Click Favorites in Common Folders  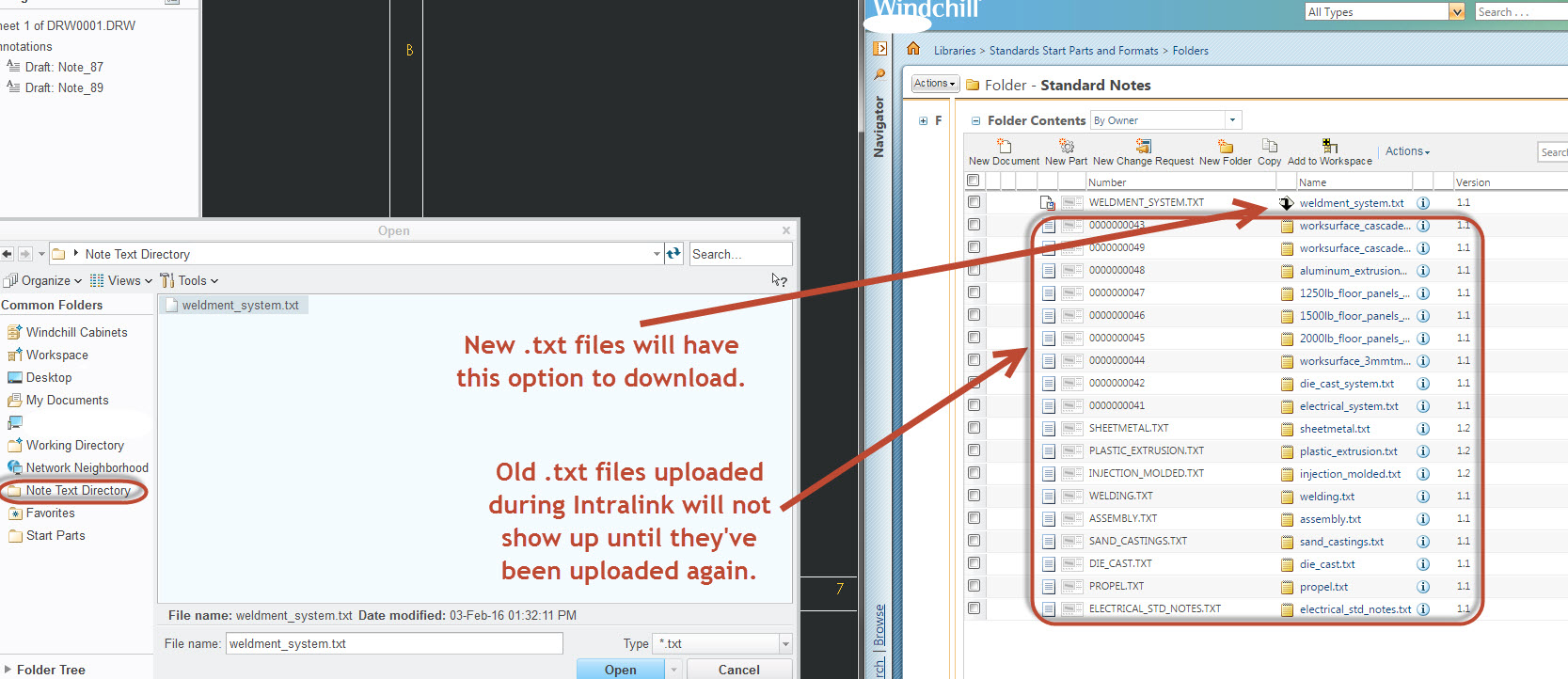(x=40, y=513)
